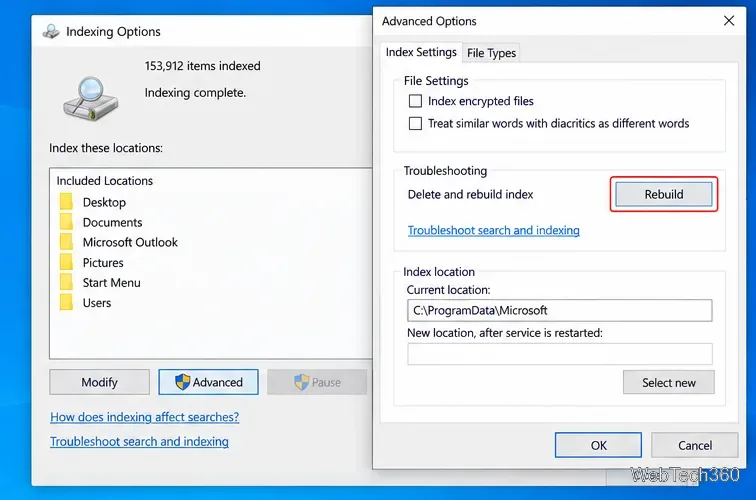
Task: Click the Select new button
Action: click(x=669, y=382)
